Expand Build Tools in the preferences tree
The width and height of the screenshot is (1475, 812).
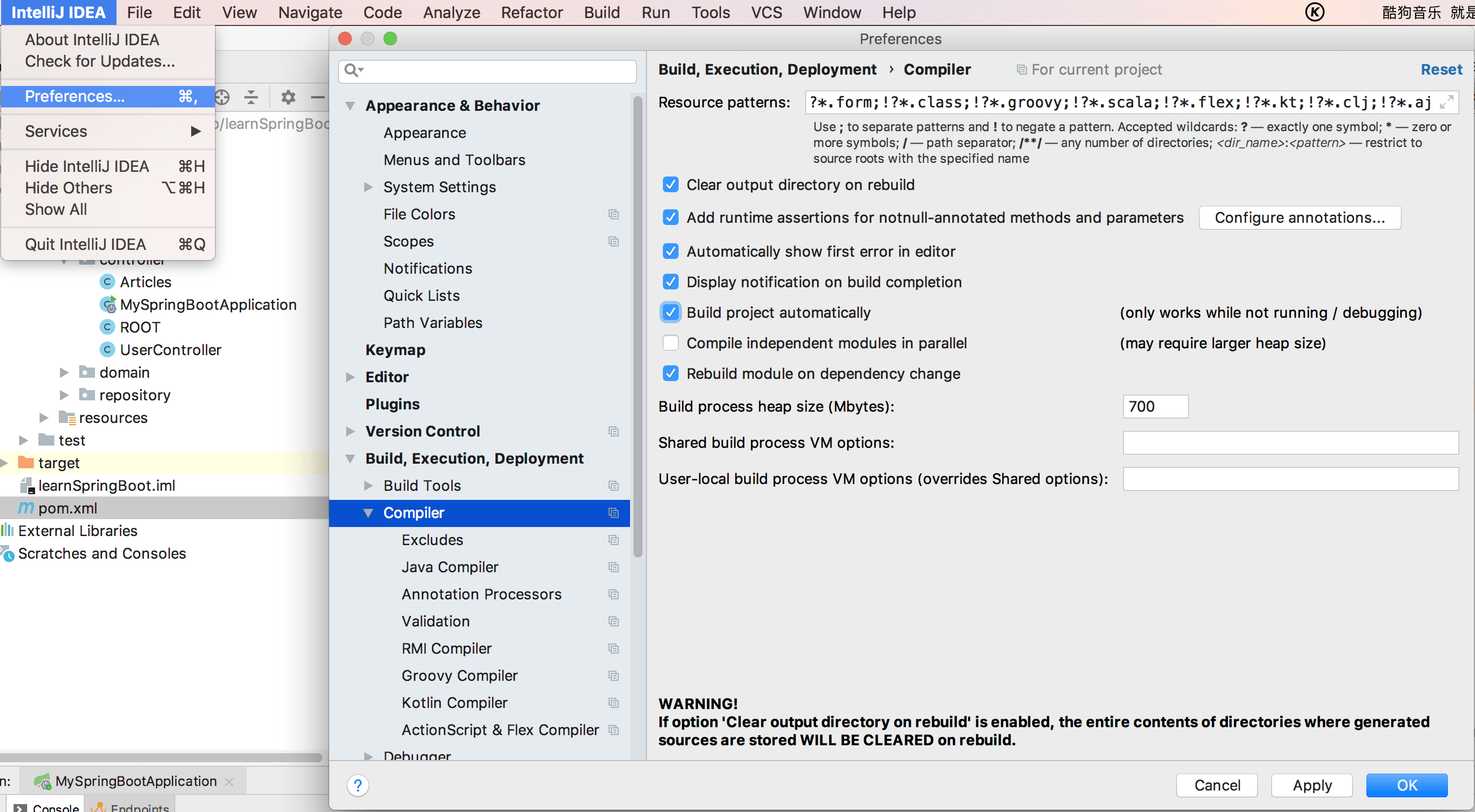tap(369, 486)
